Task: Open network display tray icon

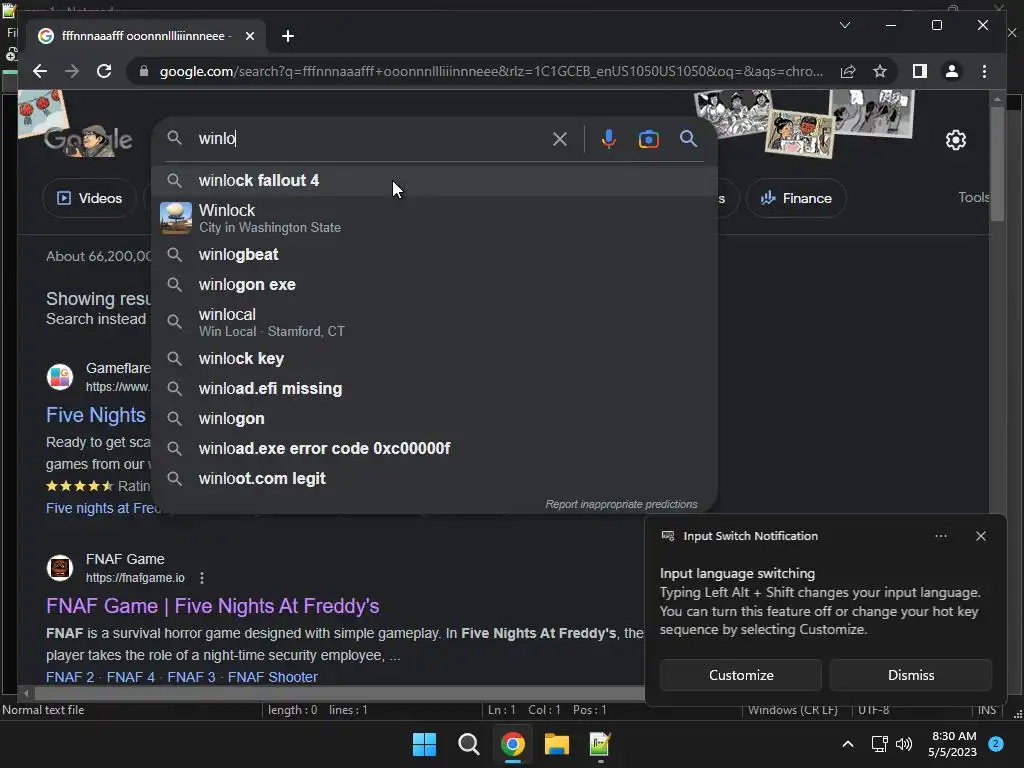Action: pos(879,744)
